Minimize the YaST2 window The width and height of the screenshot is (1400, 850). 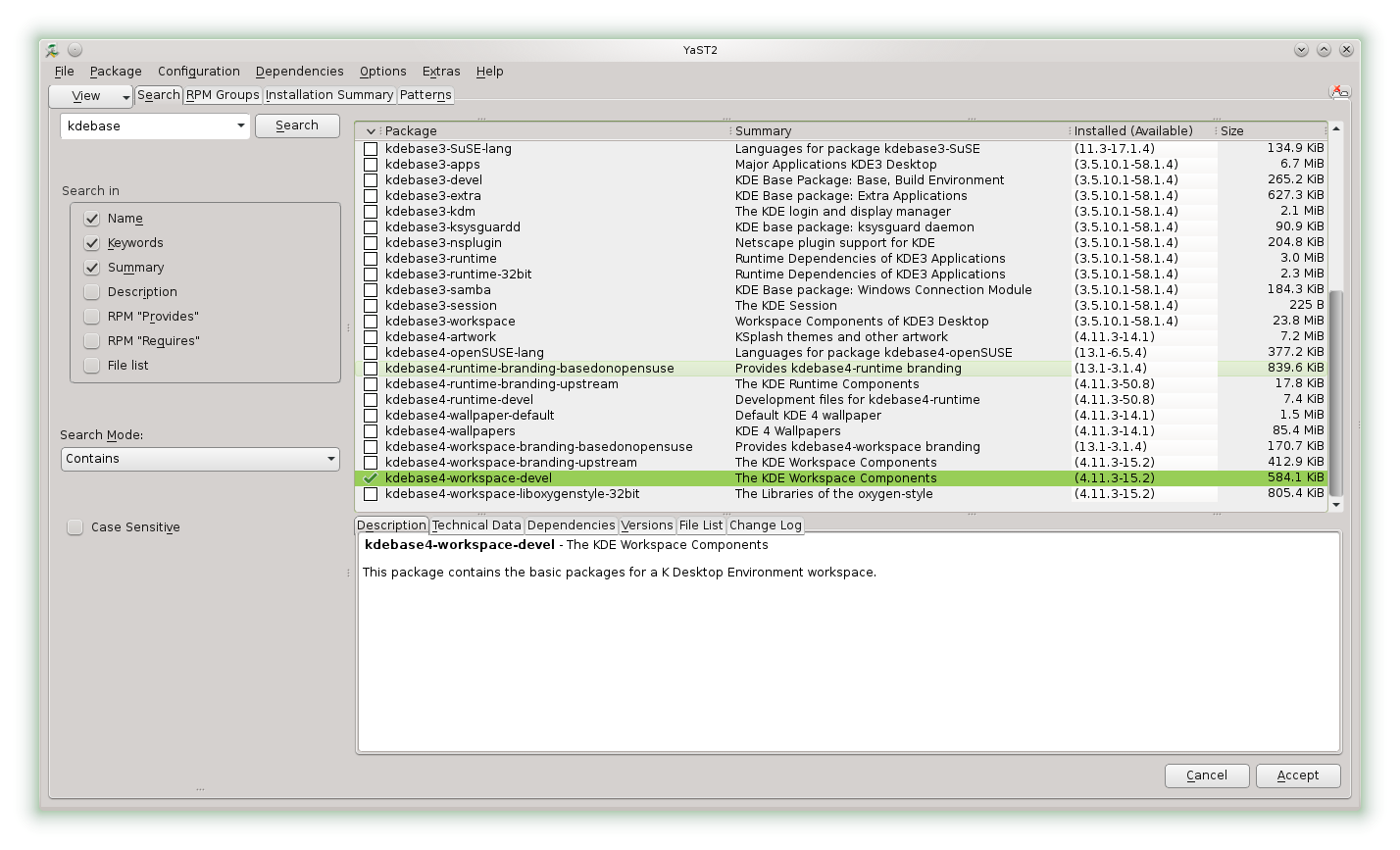1301,50
